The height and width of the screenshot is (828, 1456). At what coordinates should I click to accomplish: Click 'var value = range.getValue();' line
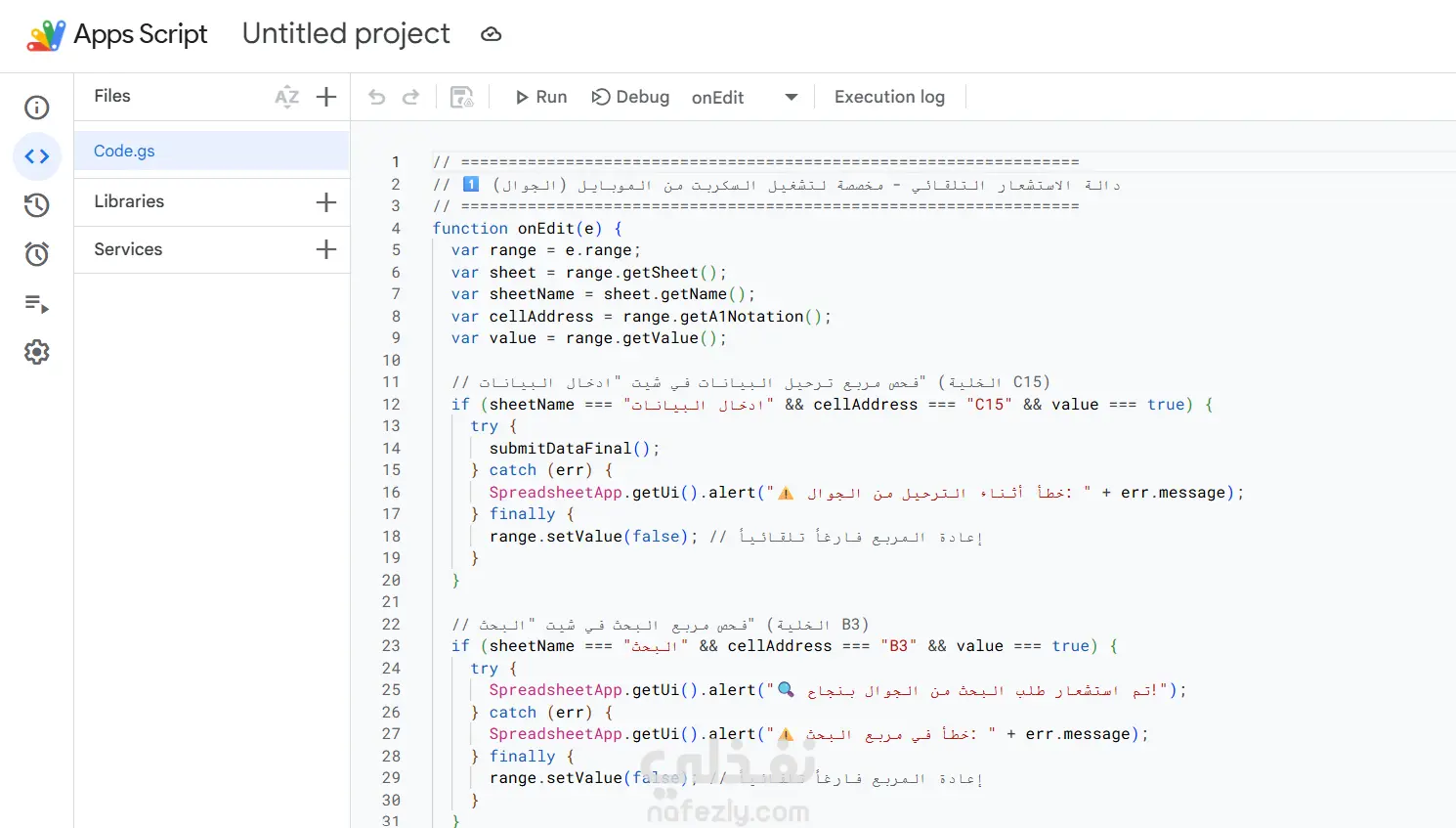[x=589, y=338]
